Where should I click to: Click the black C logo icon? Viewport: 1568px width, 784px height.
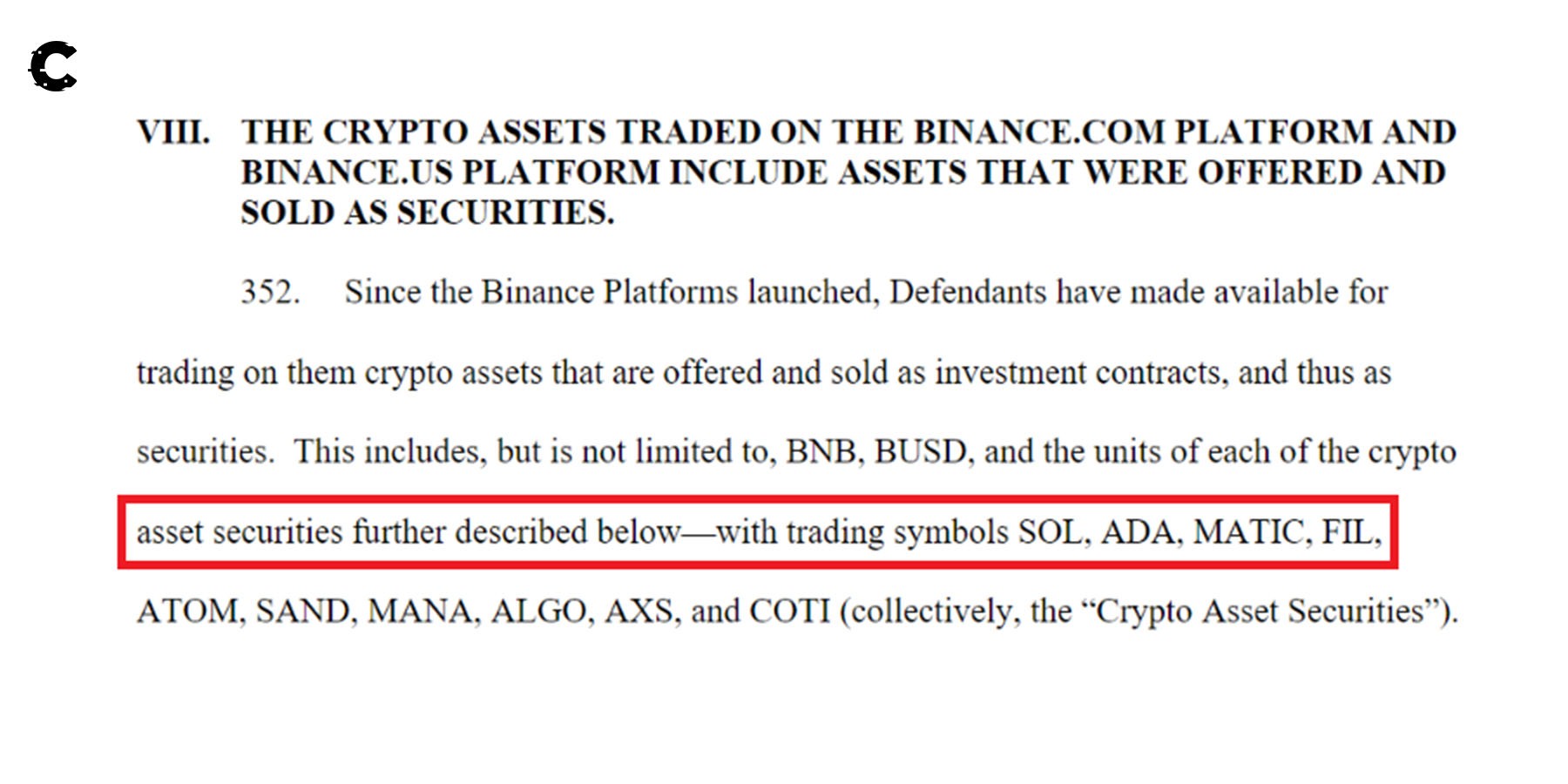[53, 66]
